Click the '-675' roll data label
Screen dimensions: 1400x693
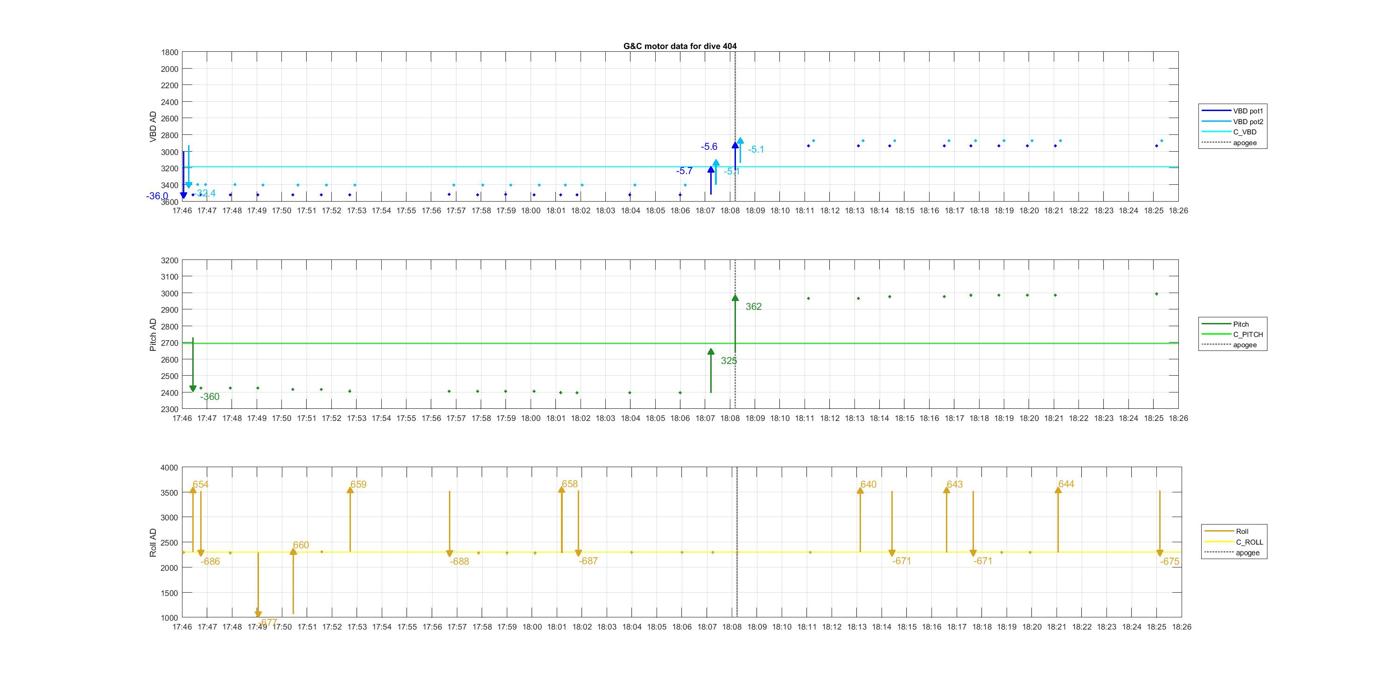1170,562
